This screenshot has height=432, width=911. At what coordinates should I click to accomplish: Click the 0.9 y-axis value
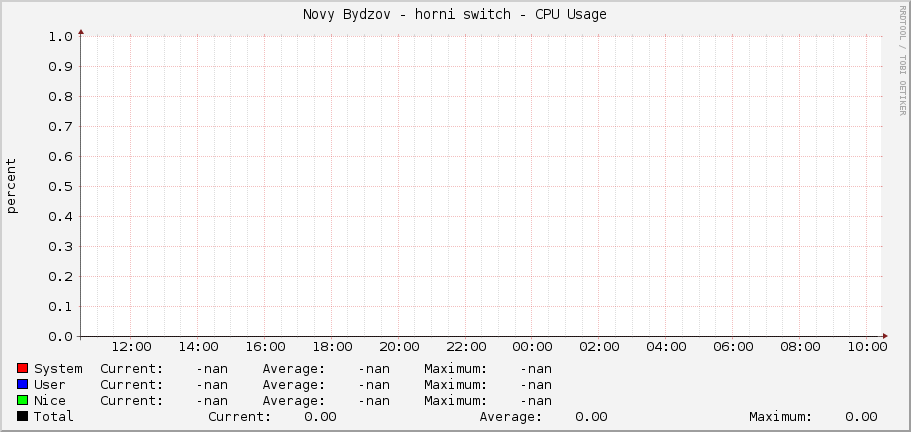tap(60, 67)
